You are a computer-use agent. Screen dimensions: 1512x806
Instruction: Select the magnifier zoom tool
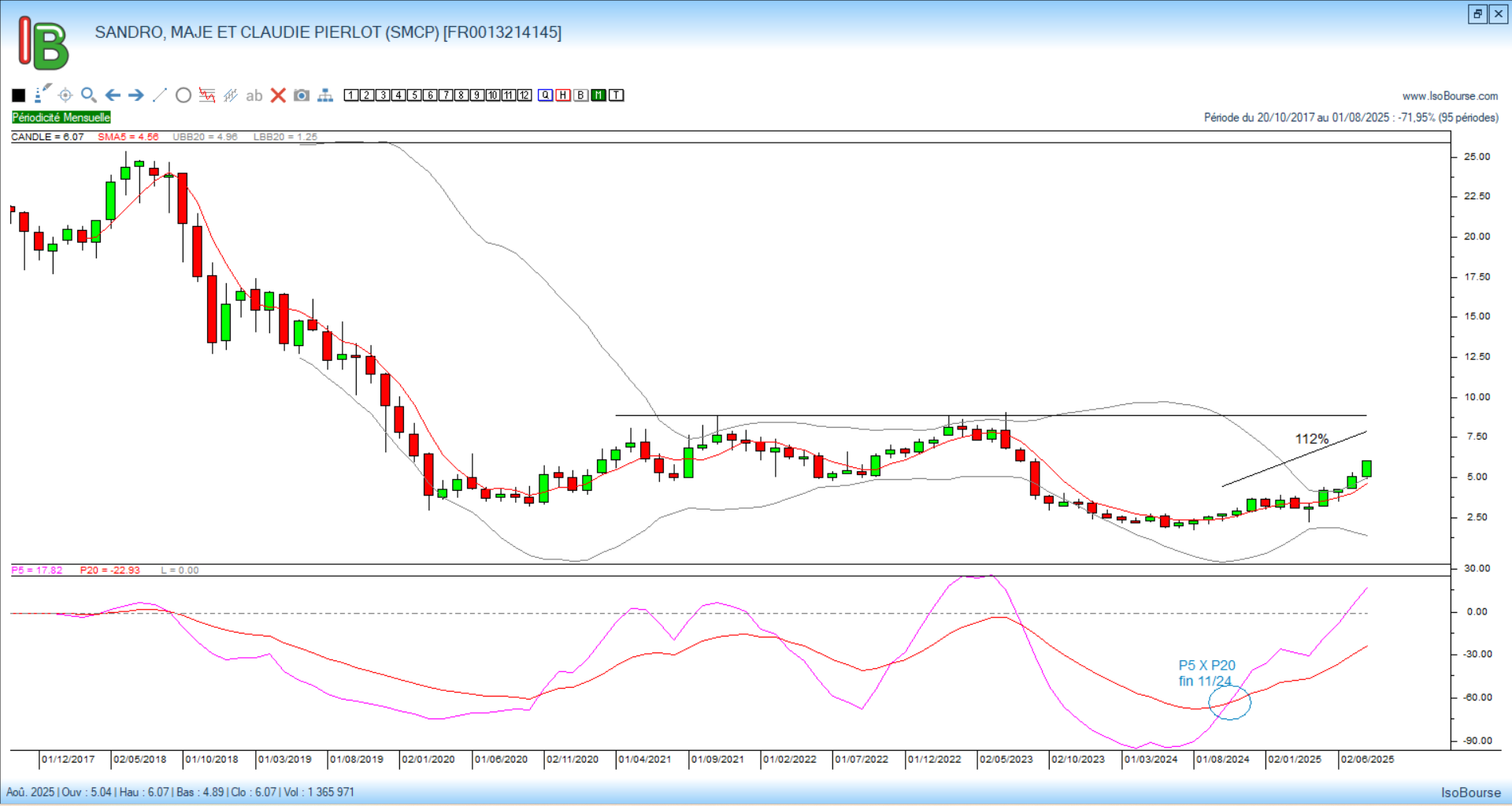click(89, 95)
